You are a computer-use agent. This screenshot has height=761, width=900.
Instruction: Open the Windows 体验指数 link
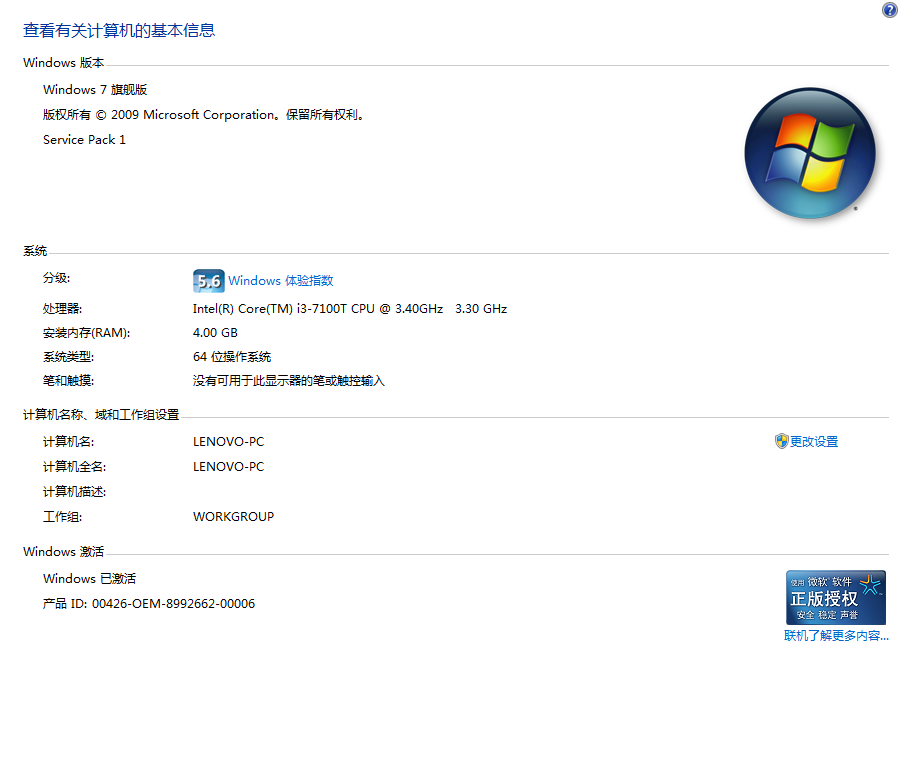[281, 281]
